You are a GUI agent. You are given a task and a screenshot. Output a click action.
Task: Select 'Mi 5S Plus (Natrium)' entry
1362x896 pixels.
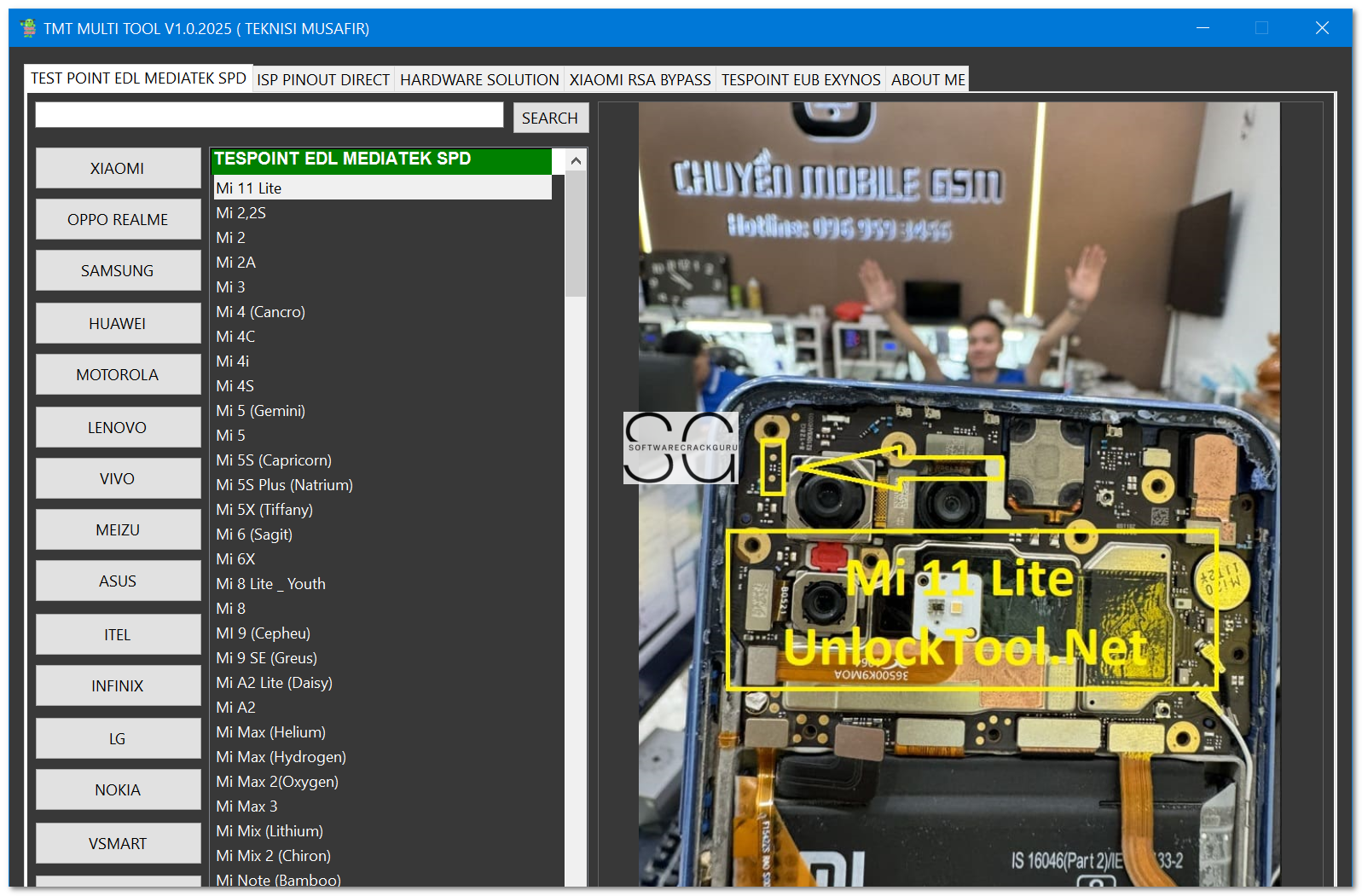[x=383, y=484]
